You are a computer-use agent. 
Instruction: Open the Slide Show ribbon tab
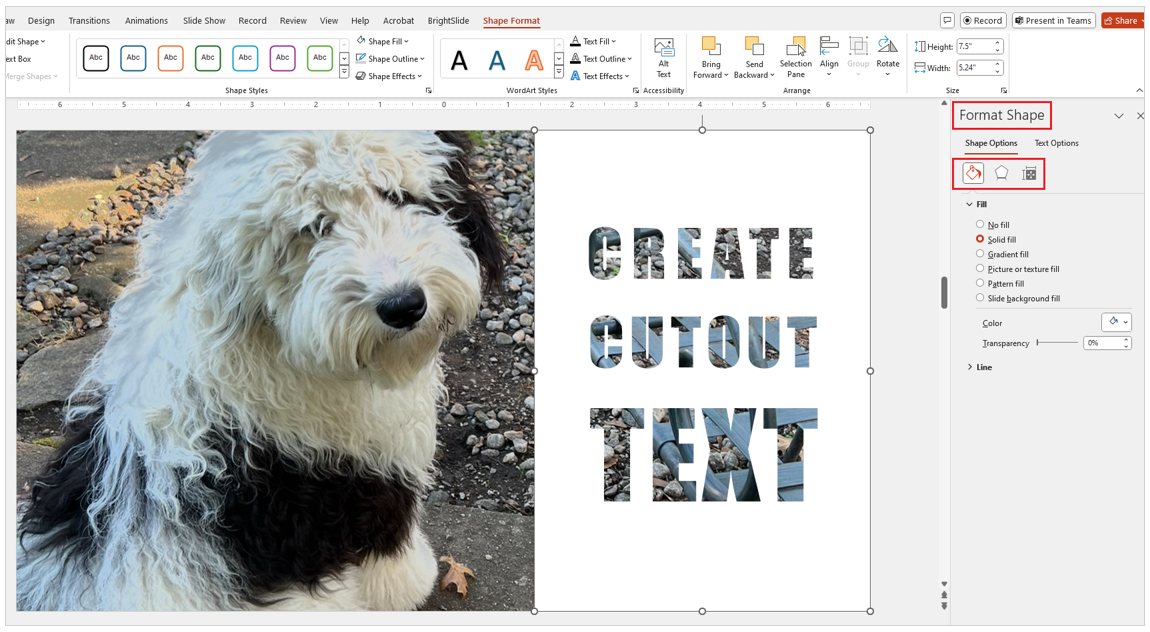205,21
